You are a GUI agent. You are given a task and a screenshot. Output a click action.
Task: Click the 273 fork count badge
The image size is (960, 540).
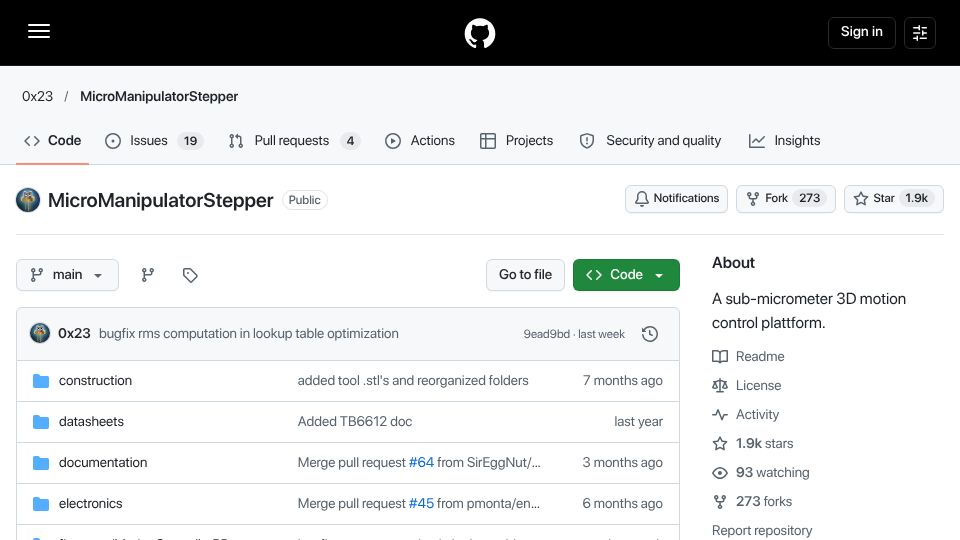point(809,198)
